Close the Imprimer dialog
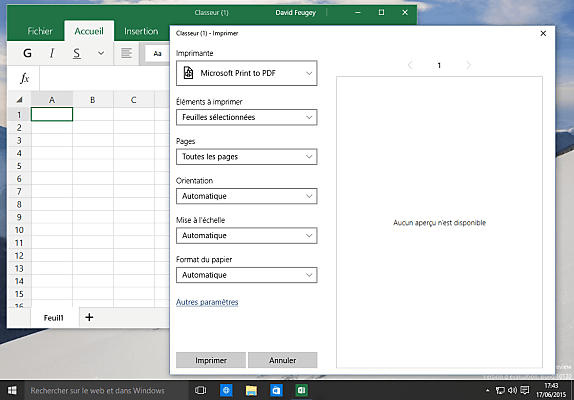Screen dimensions: 574x400 [543, 33]
